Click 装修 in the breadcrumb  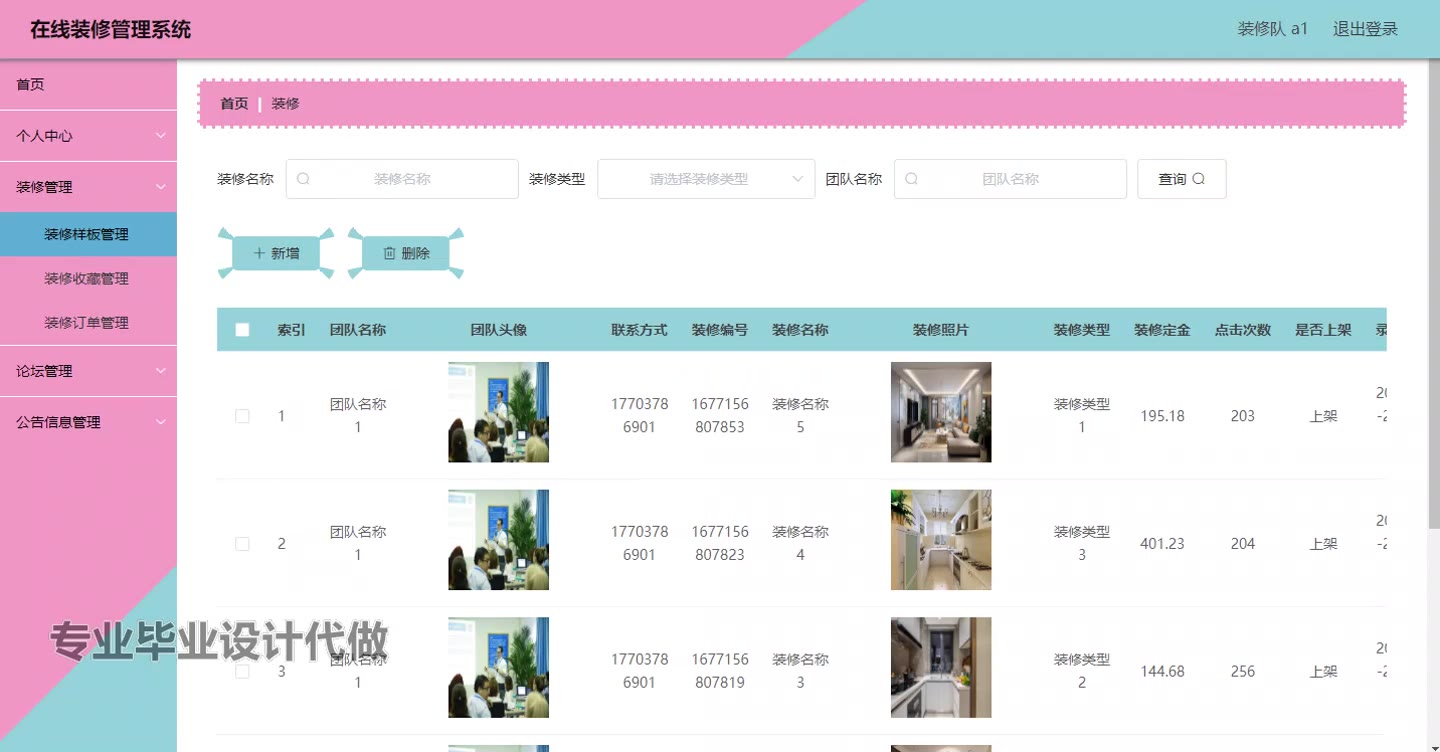point(285,103)
